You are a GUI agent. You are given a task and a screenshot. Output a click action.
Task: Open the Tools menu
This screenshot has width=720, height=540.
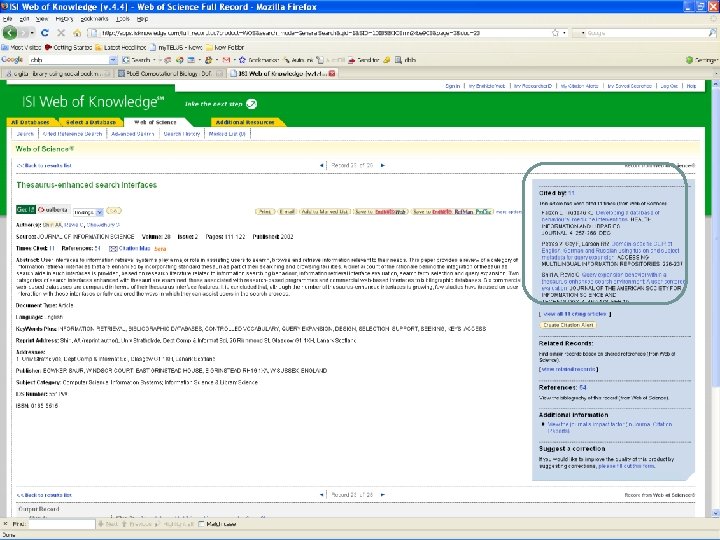coord(123,19)
